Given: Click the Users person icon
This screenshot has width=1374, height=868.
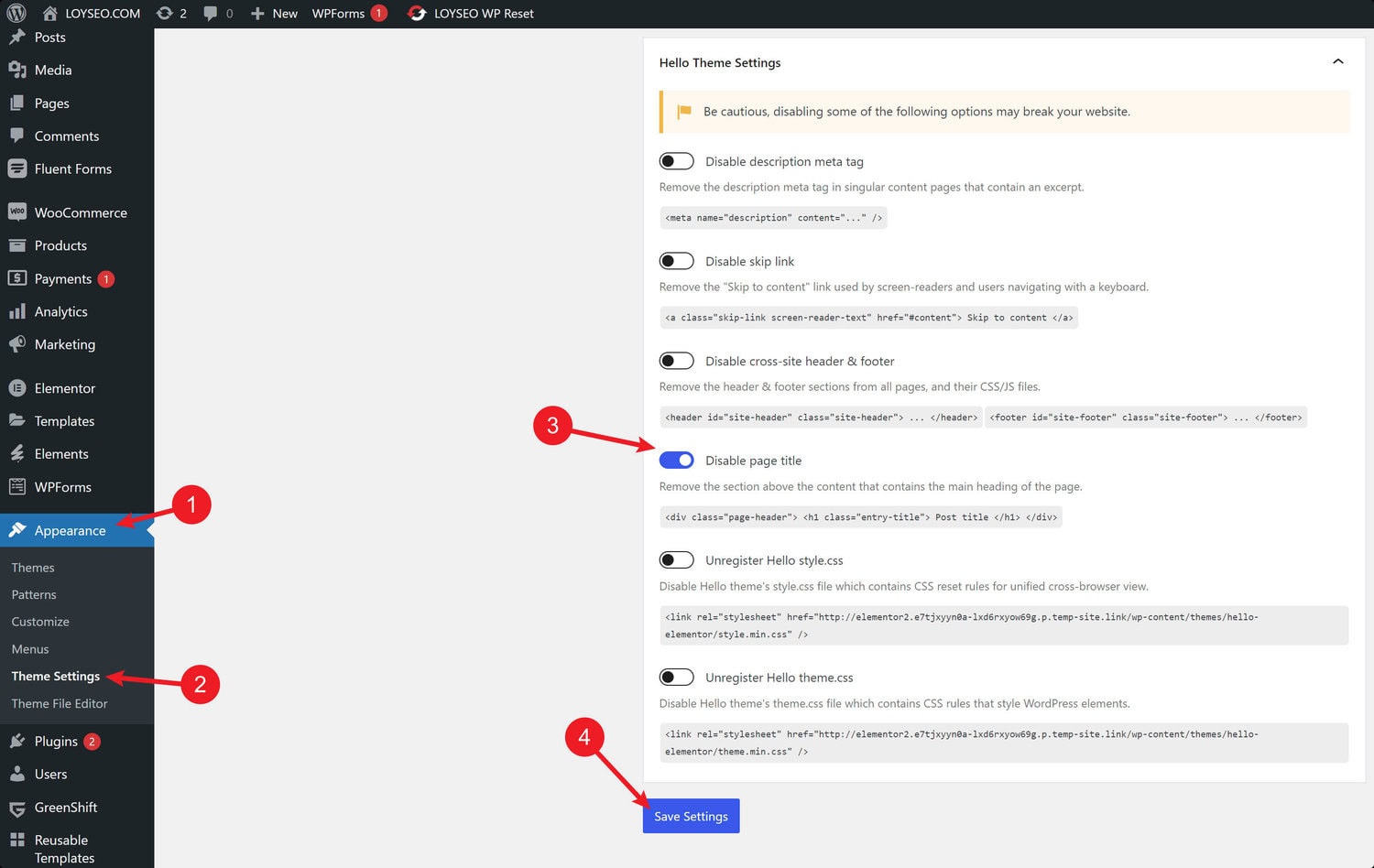Looking at the screenshot, I should tap(17, 774).
